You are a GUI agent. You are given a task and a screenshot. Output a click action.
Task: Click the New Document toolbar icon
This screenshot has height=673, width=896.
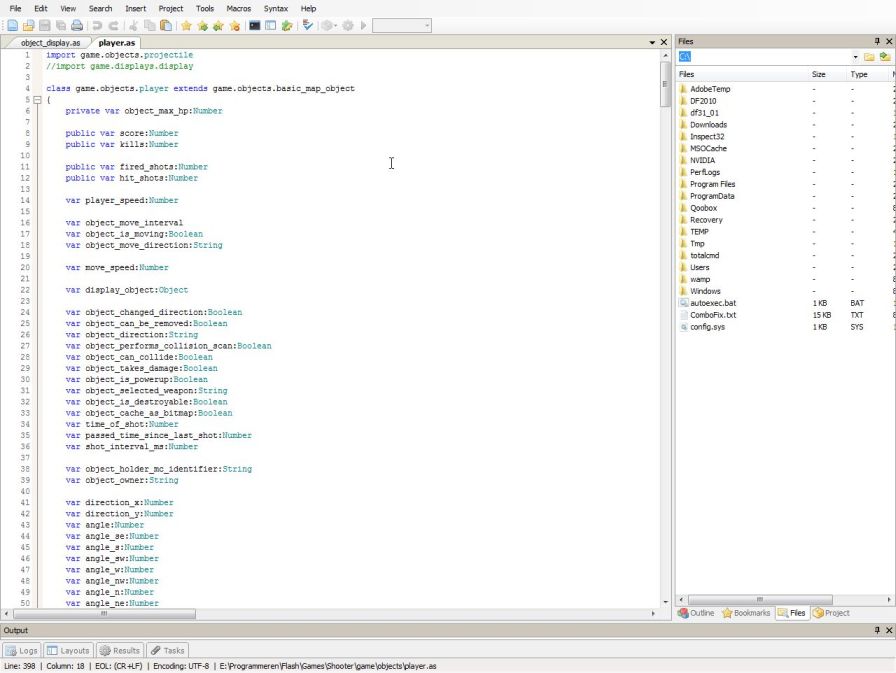[11, 25]
